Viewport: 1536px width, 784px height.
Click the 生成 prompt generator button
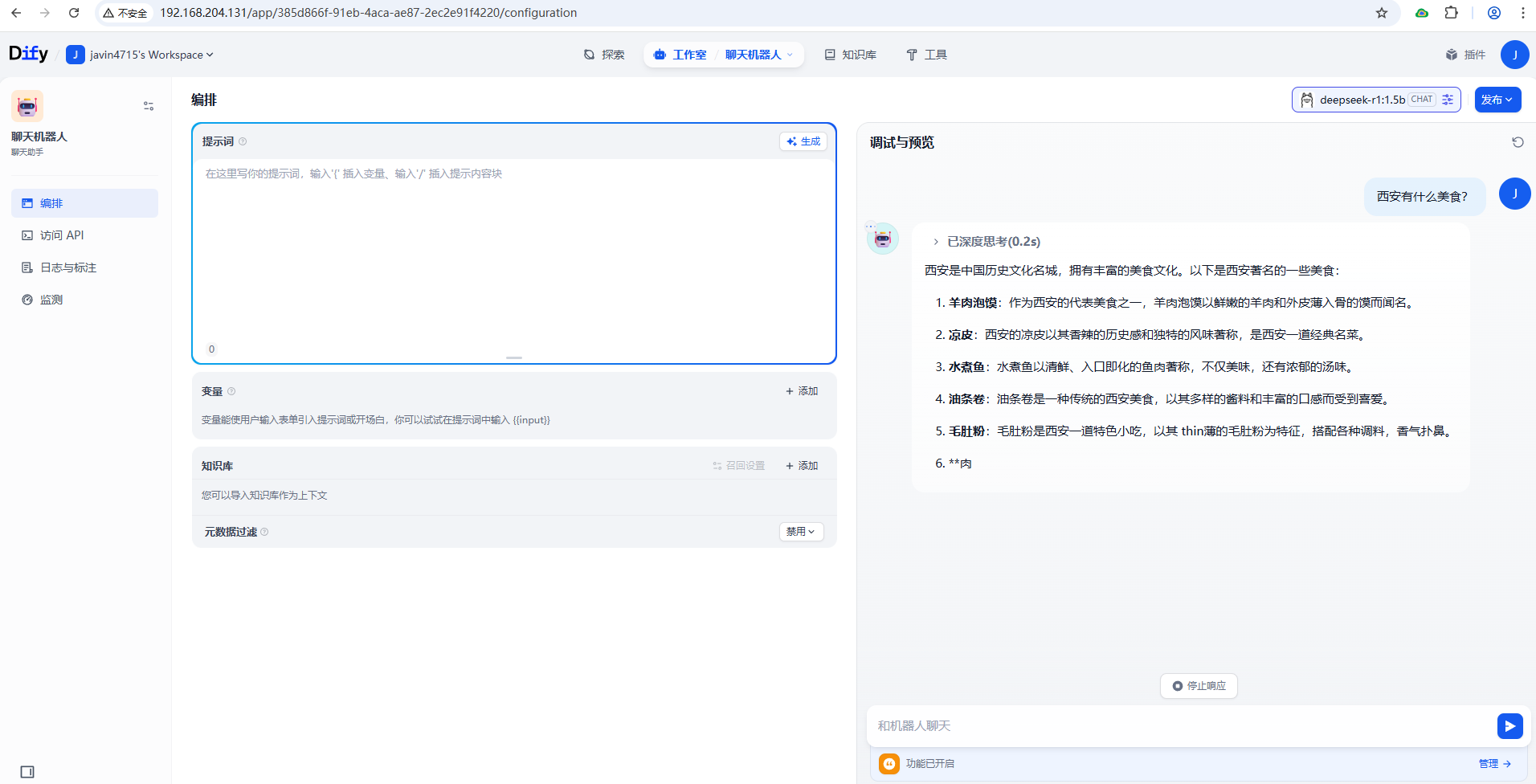pyautogui.click(x=803, y=141)
